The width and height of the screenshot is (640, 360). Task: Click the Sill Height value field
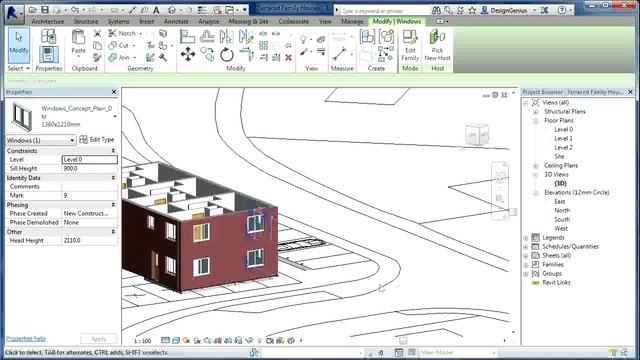click(x=90, y=169)
